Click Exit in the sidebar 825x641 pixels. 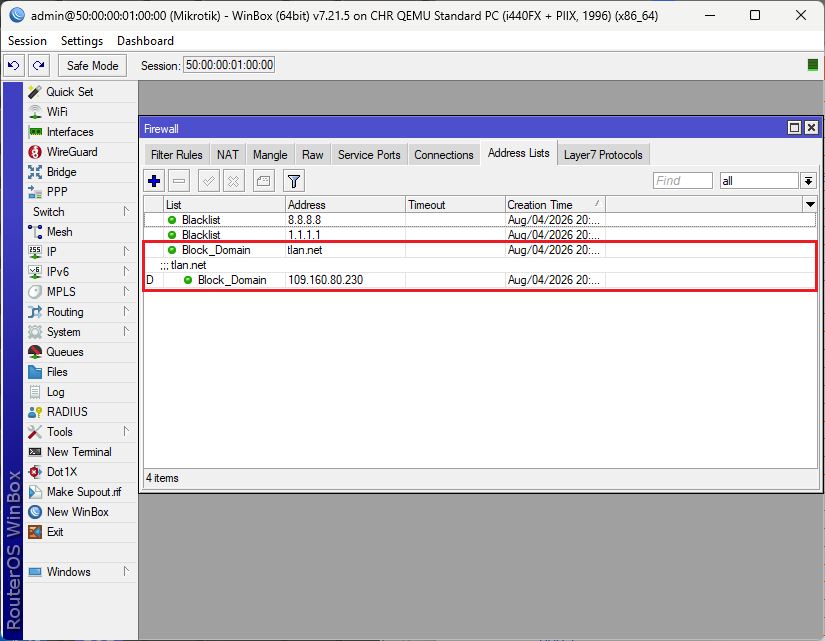click(81, 532)
